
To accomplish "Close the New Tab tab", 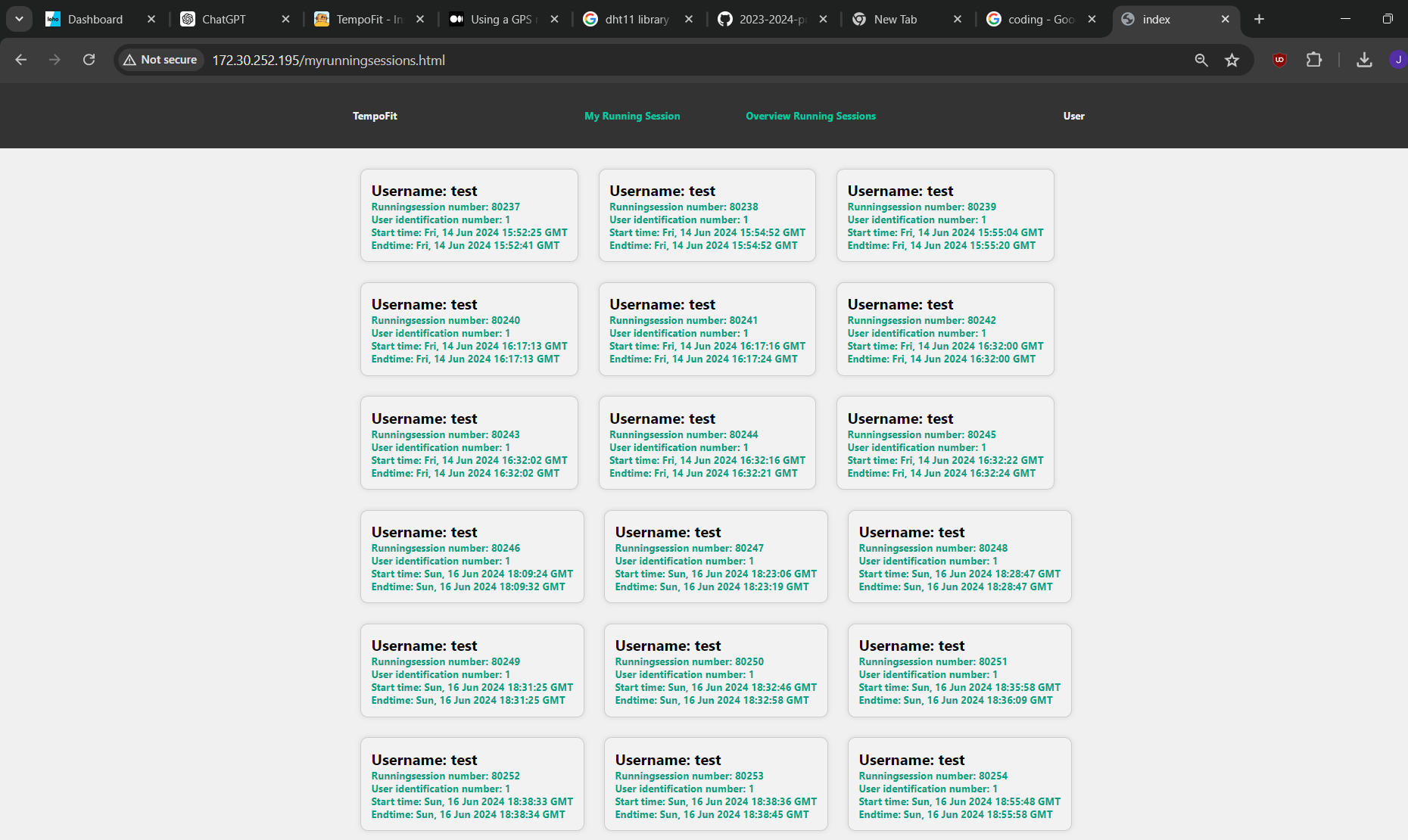I will pyautogui.click(x=958, y=19).
